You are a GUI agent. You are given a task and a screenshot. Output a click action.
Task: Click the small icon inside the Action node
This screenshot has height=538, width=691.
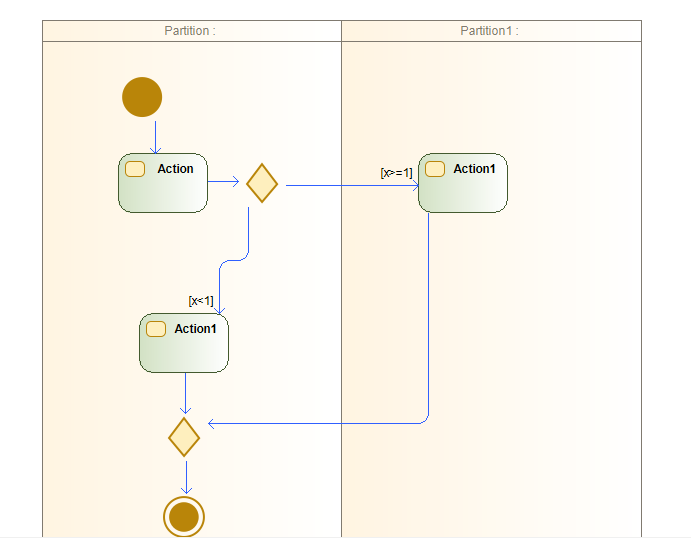pos(135,169)
